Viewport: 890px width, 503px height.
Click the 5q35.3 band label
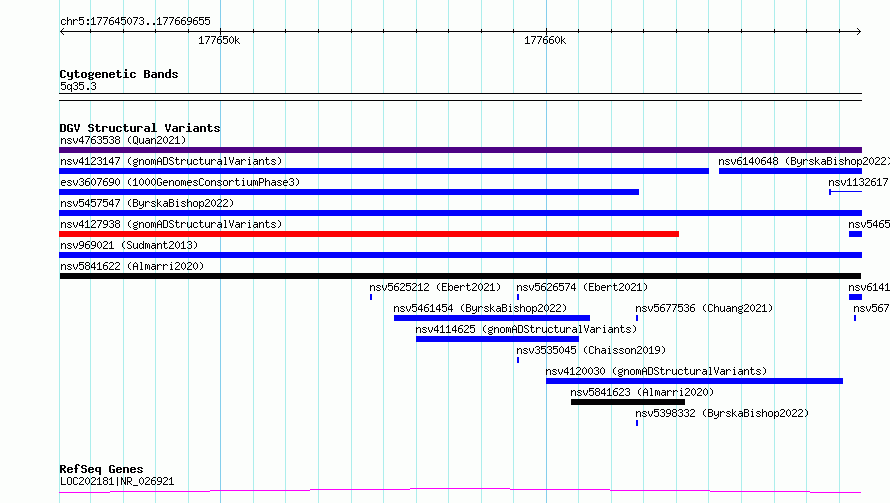click(x=78, y=86)
